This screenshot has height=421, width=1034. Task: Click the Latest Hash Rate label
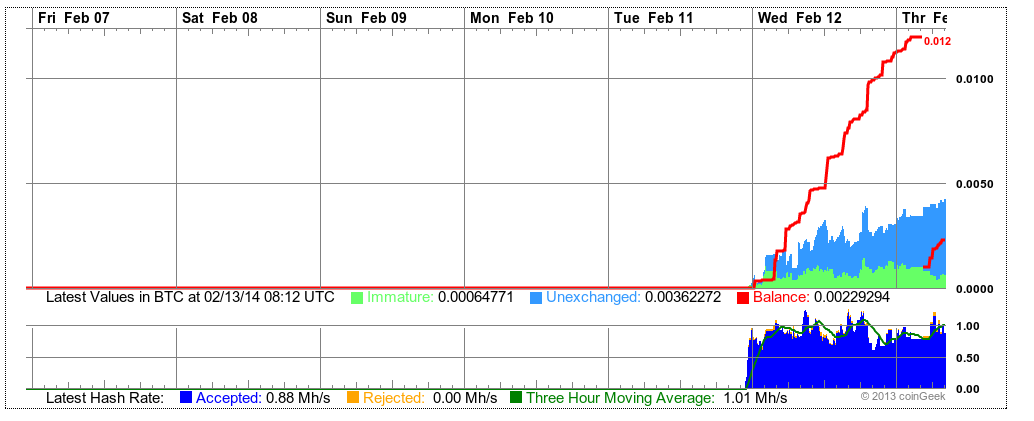coord(104,398)
